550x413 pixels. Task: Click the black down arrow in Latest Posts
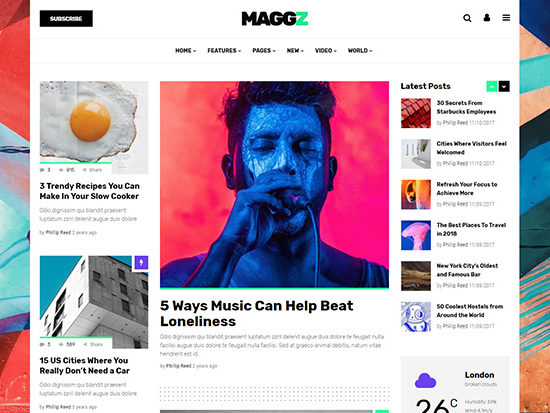point(504,86)
